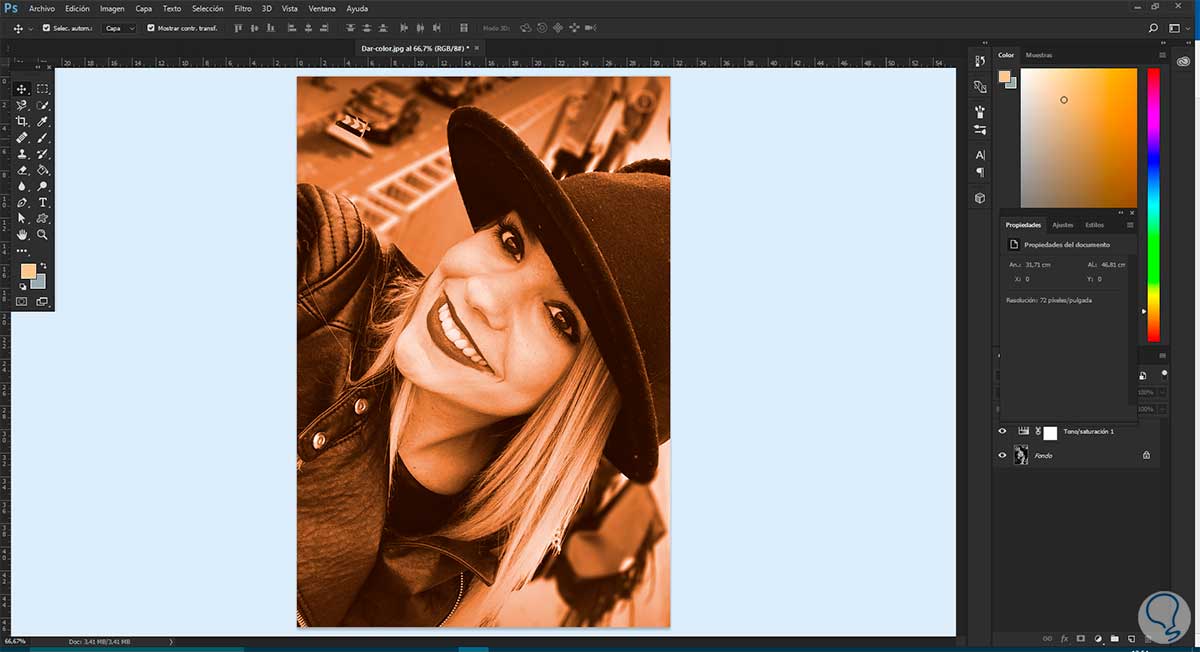Open the Properties panel options menu
The image size is (1200, 652).
[x=1130, y=225]
